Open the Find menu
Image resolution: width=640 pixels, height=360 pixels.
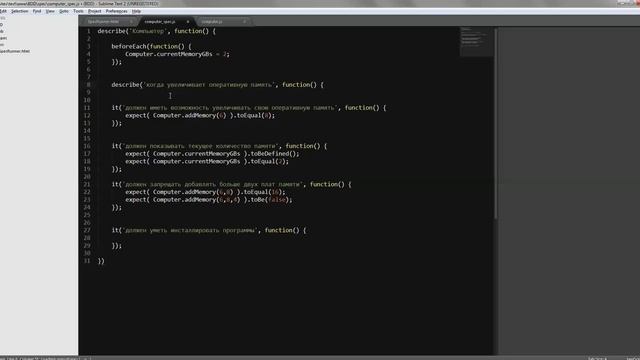coord(37,11)
